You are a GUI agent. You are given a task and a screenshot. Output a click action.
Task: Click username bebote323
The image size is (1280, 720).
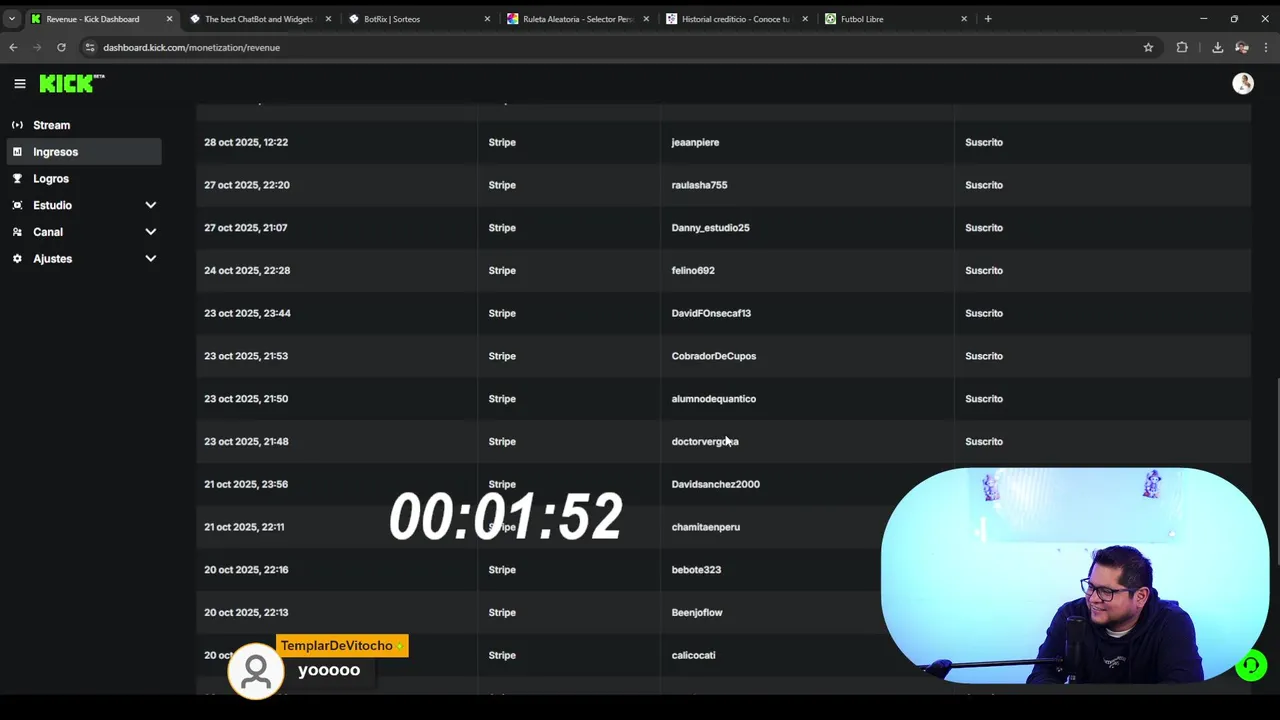click(696, 570)
